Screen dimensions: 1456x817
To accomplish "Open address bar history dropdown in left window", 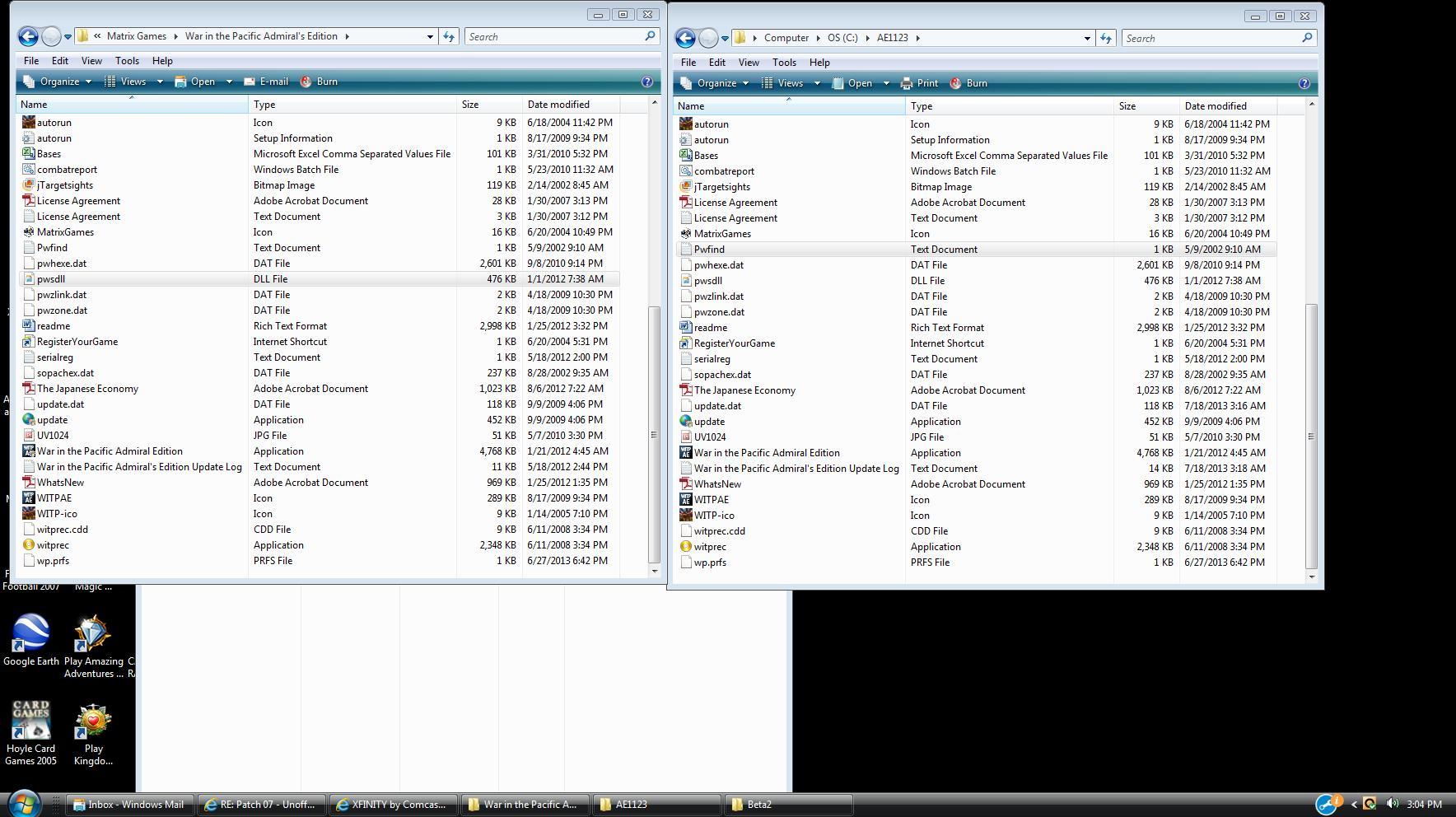I will 430,36.
